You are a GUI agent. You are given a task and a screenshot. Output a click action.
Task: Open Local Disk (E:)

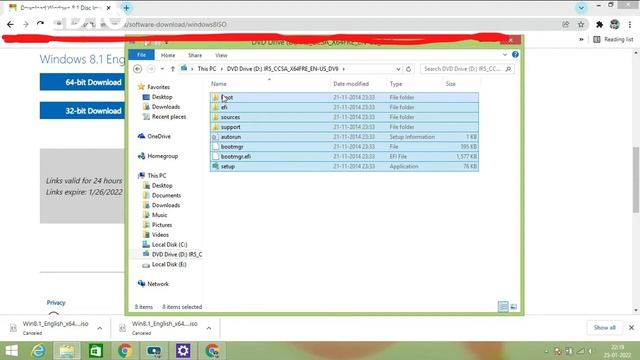coord(164,264)
